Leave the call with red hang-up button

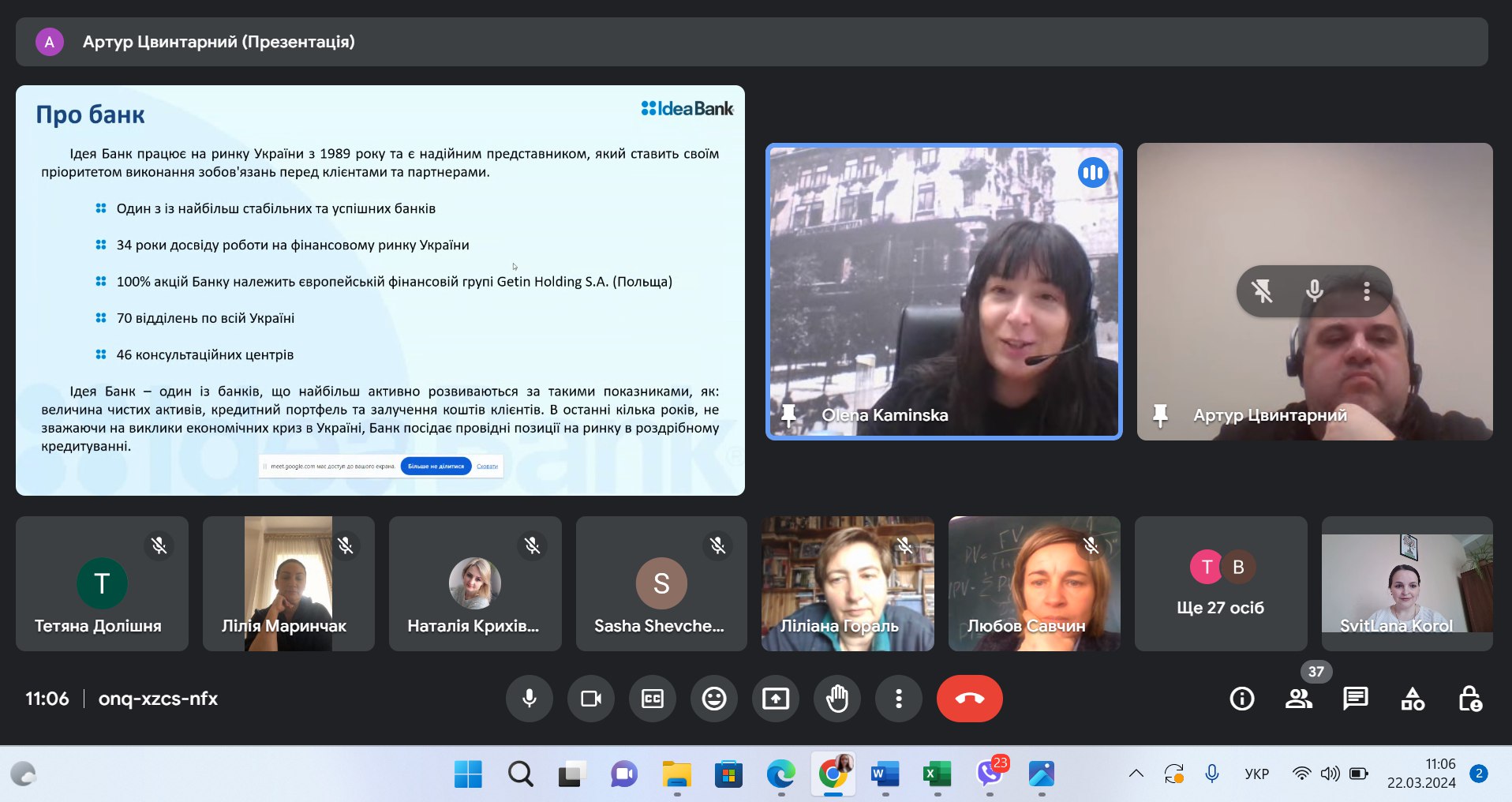point(969,699)
